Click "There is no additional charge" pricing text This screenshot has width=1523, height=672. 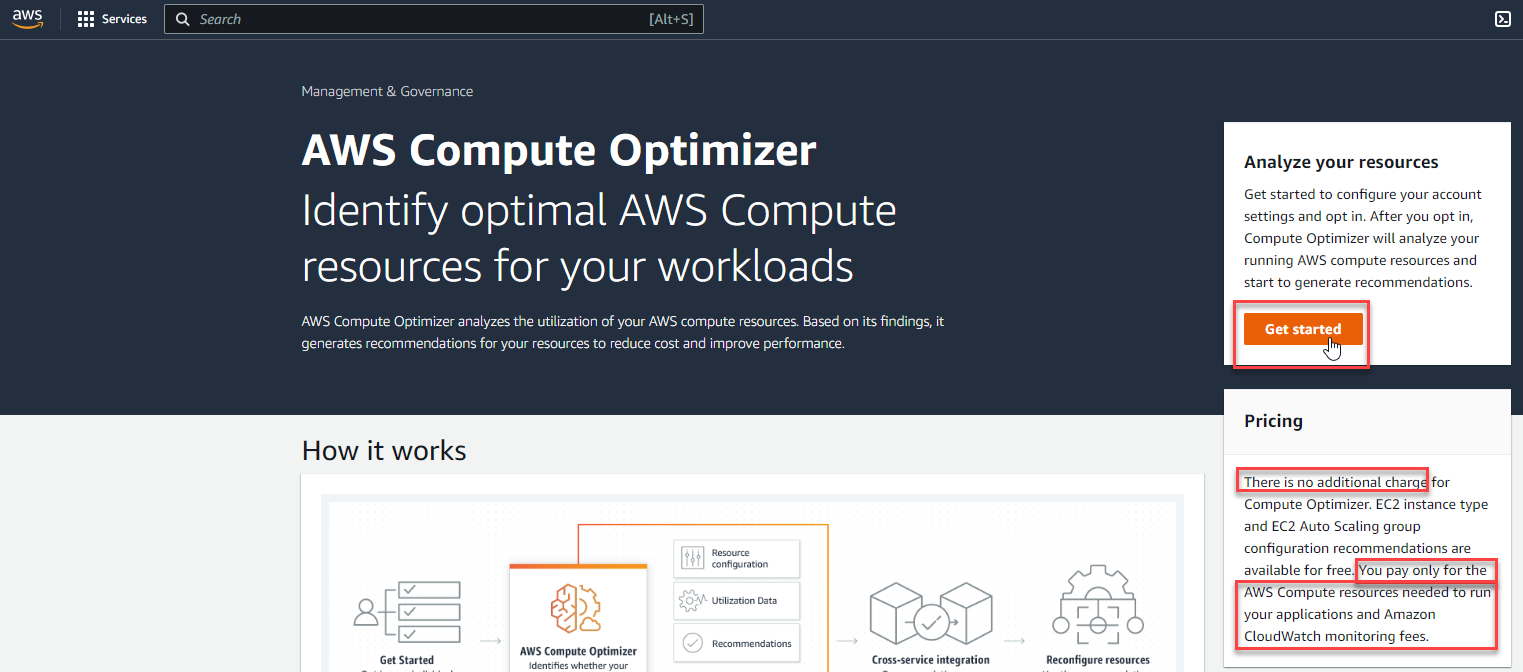[x=1335, y=482]
